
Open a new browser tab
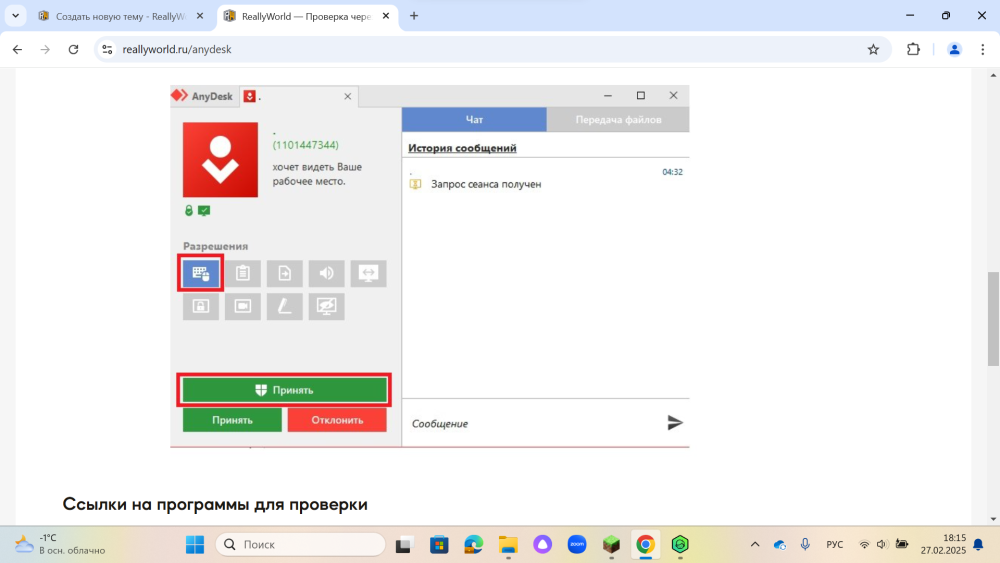(414, 16)
